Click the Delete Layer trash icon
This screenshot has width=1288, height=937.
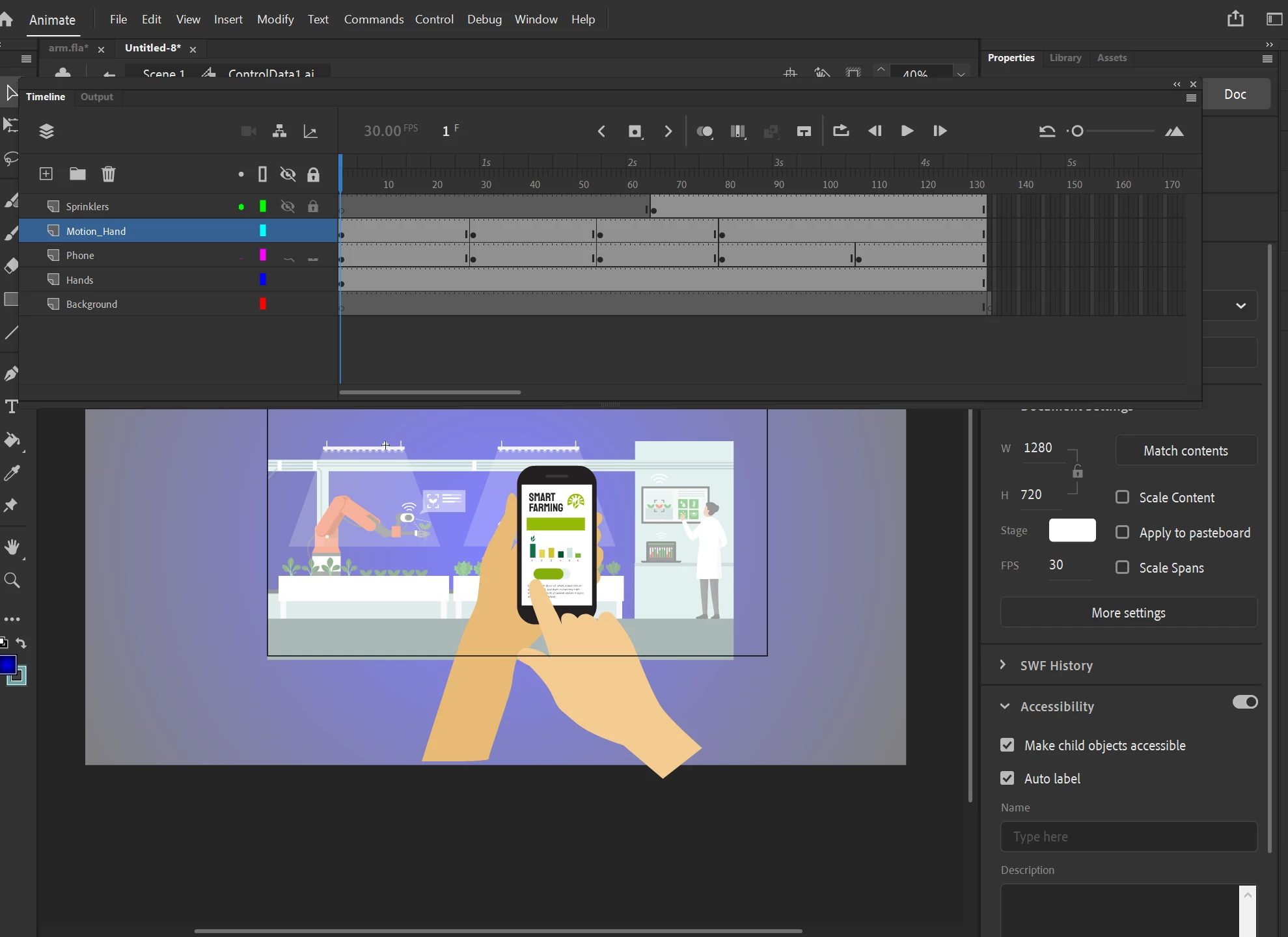(108, 174)
